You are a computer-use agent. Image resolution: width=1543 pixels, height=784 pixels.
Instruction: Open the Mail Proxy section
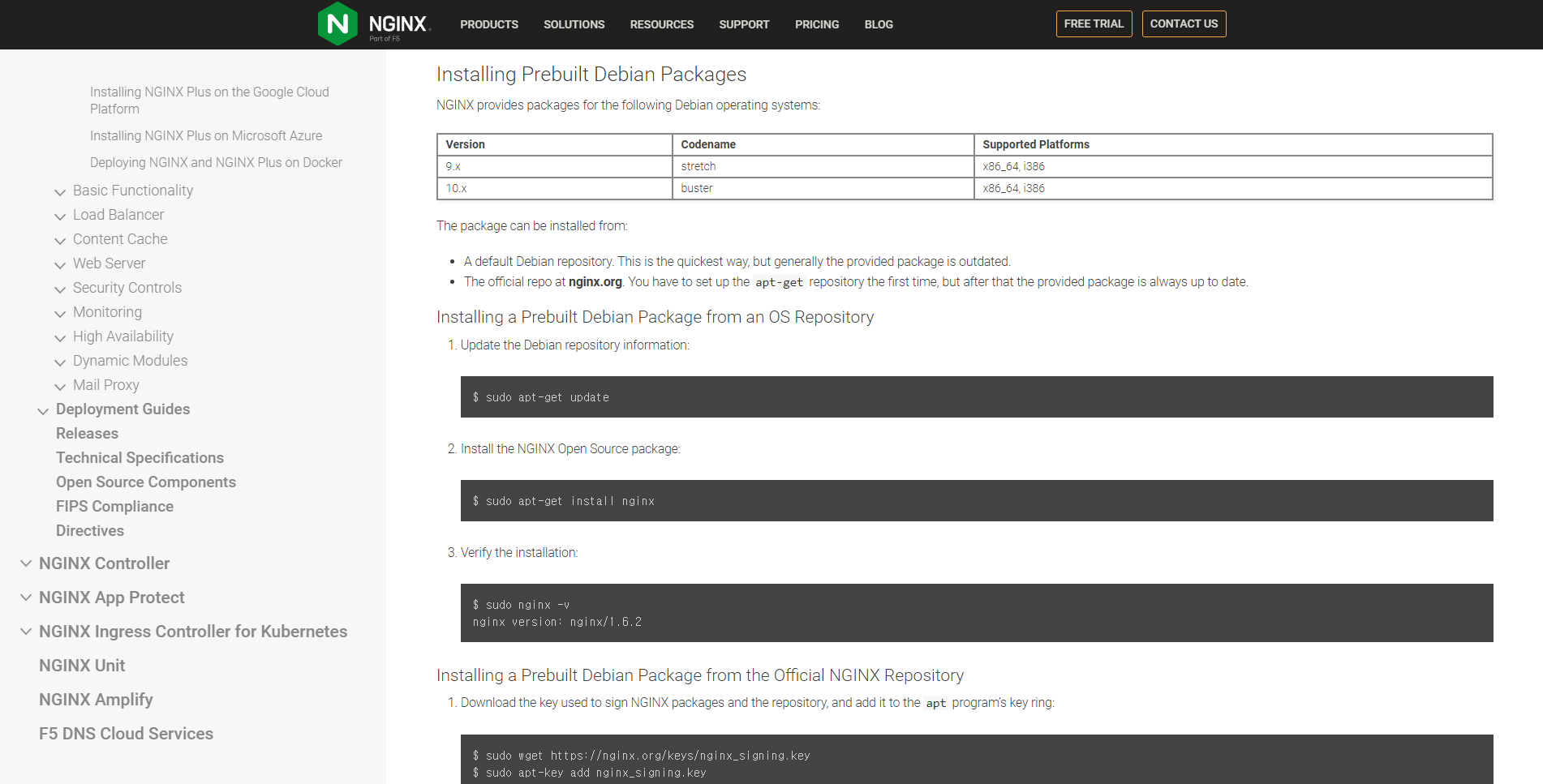click(x=106, y=385)
